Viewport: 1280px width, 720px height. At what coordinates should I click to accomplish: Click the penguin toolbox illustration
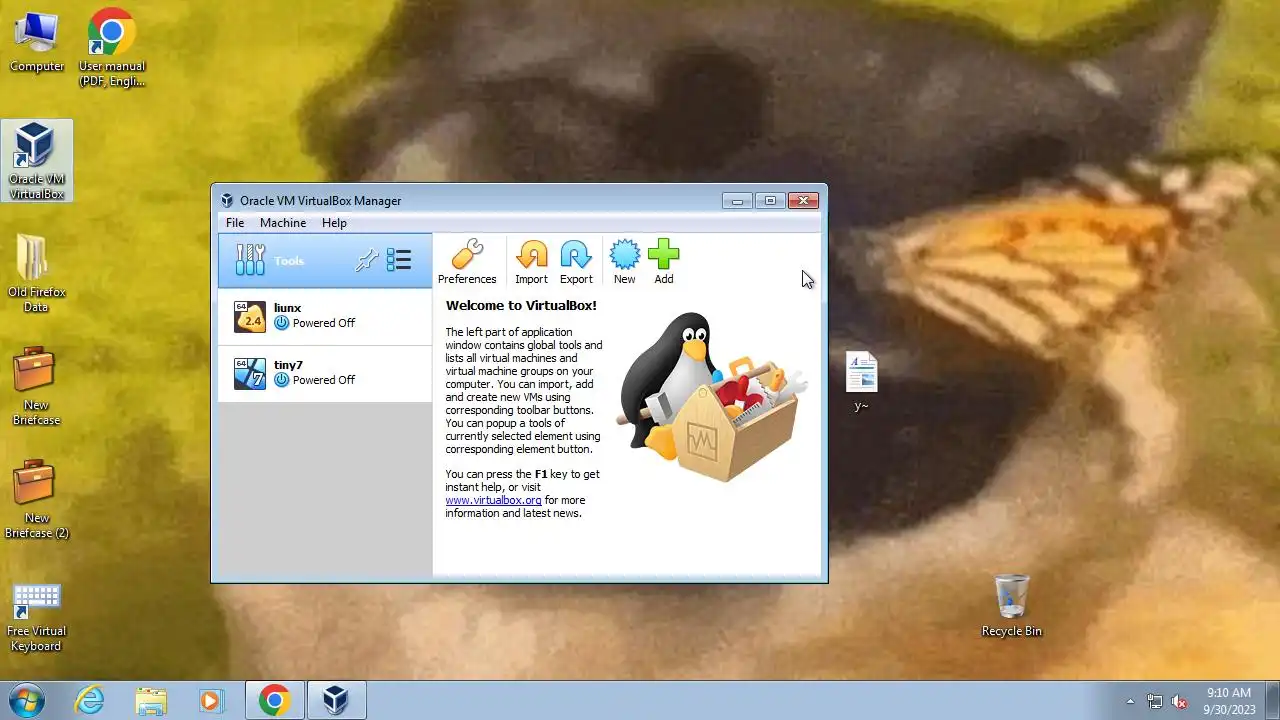tap(712, 396)
